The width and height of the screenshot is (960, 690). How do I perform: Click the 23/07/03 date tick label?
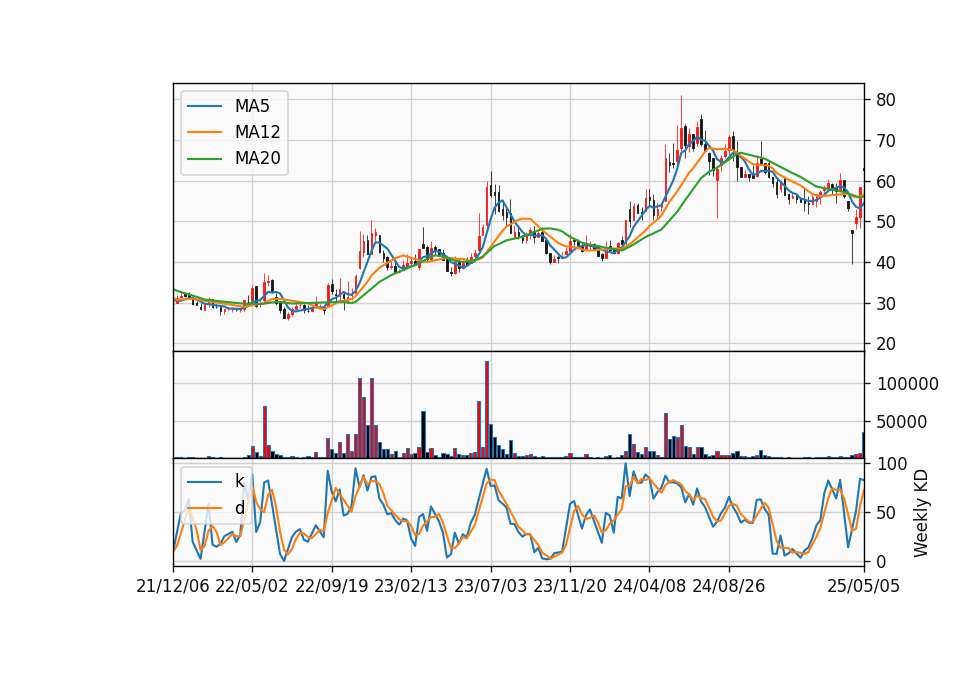490,586
